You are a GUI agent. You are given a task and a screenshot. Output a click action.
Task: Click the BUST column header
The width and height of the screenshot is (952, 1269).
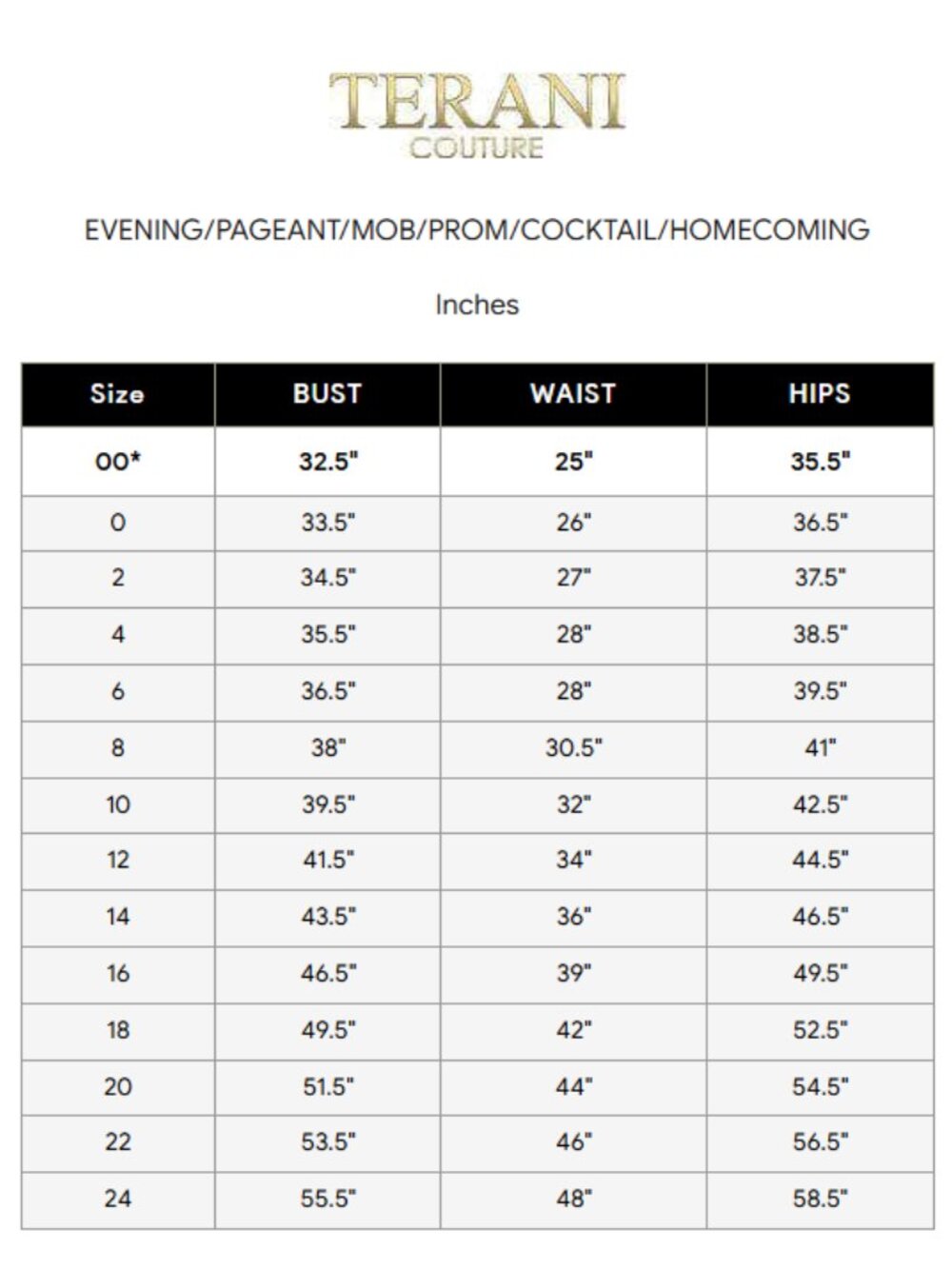327,394
